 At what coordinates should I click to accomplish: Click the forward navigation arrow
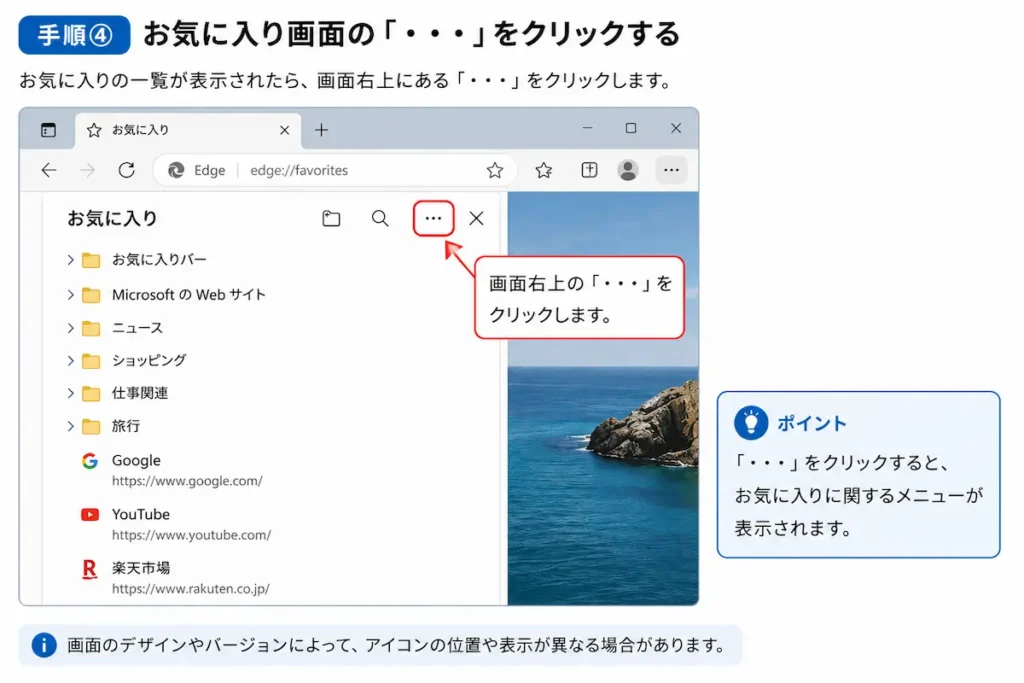(88, 170)
